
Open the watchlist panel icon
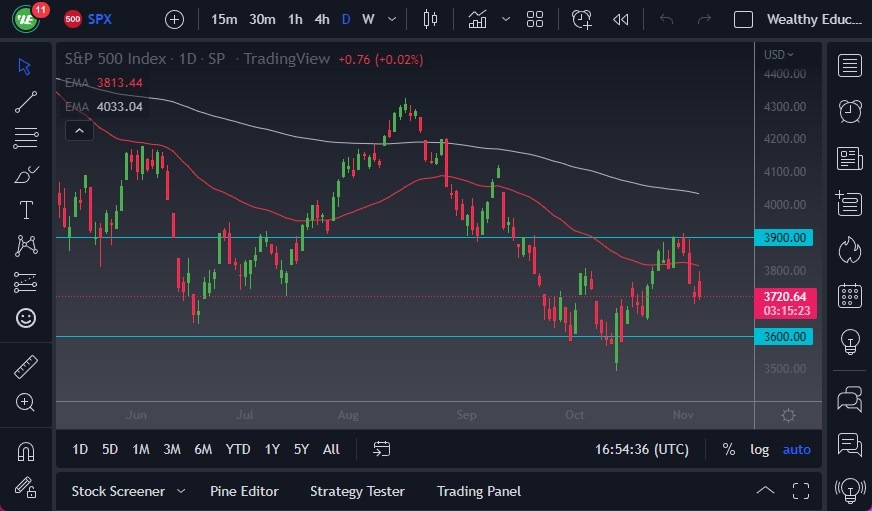click(850, 66)
